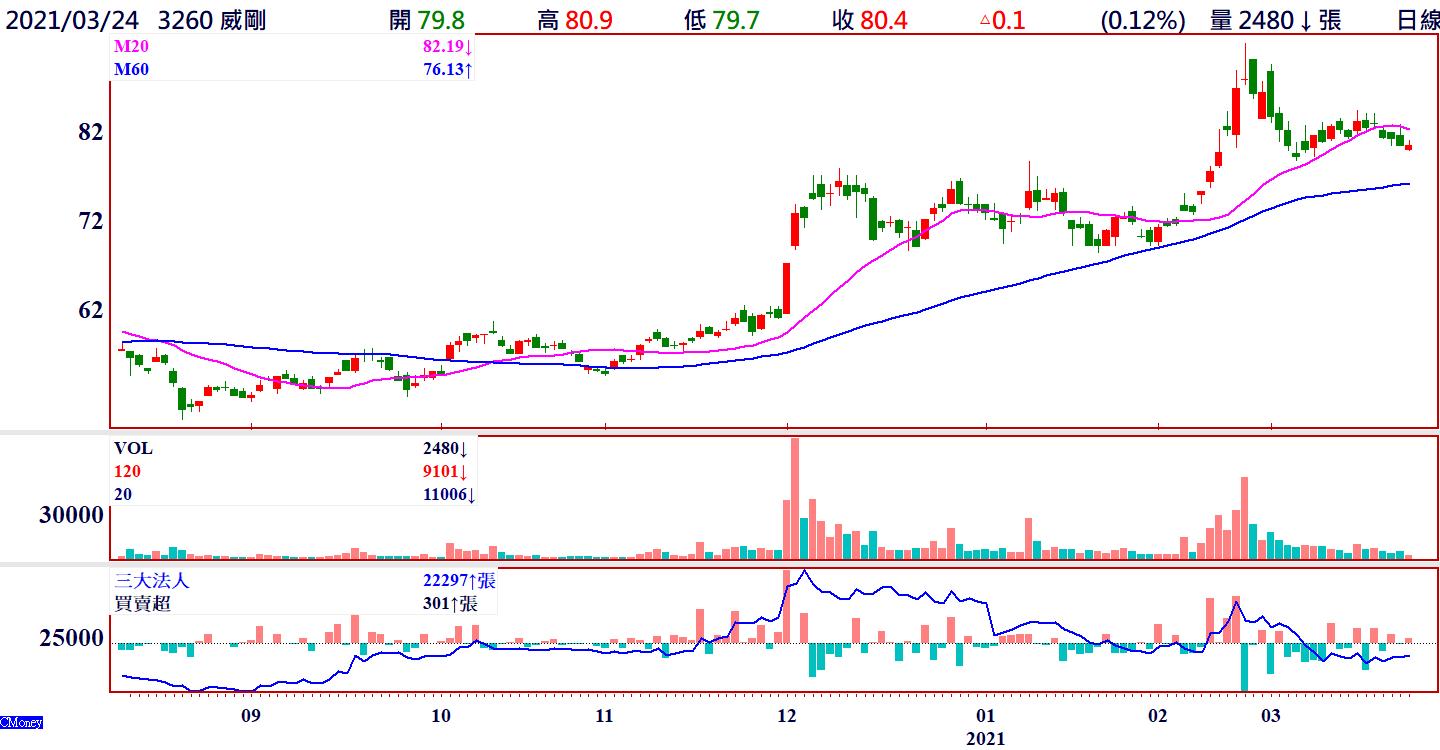Image resolution: width=1440 pixels, height=750 pixels.
Task: Click the M20 moving average legend label
Action: [131, 47]
